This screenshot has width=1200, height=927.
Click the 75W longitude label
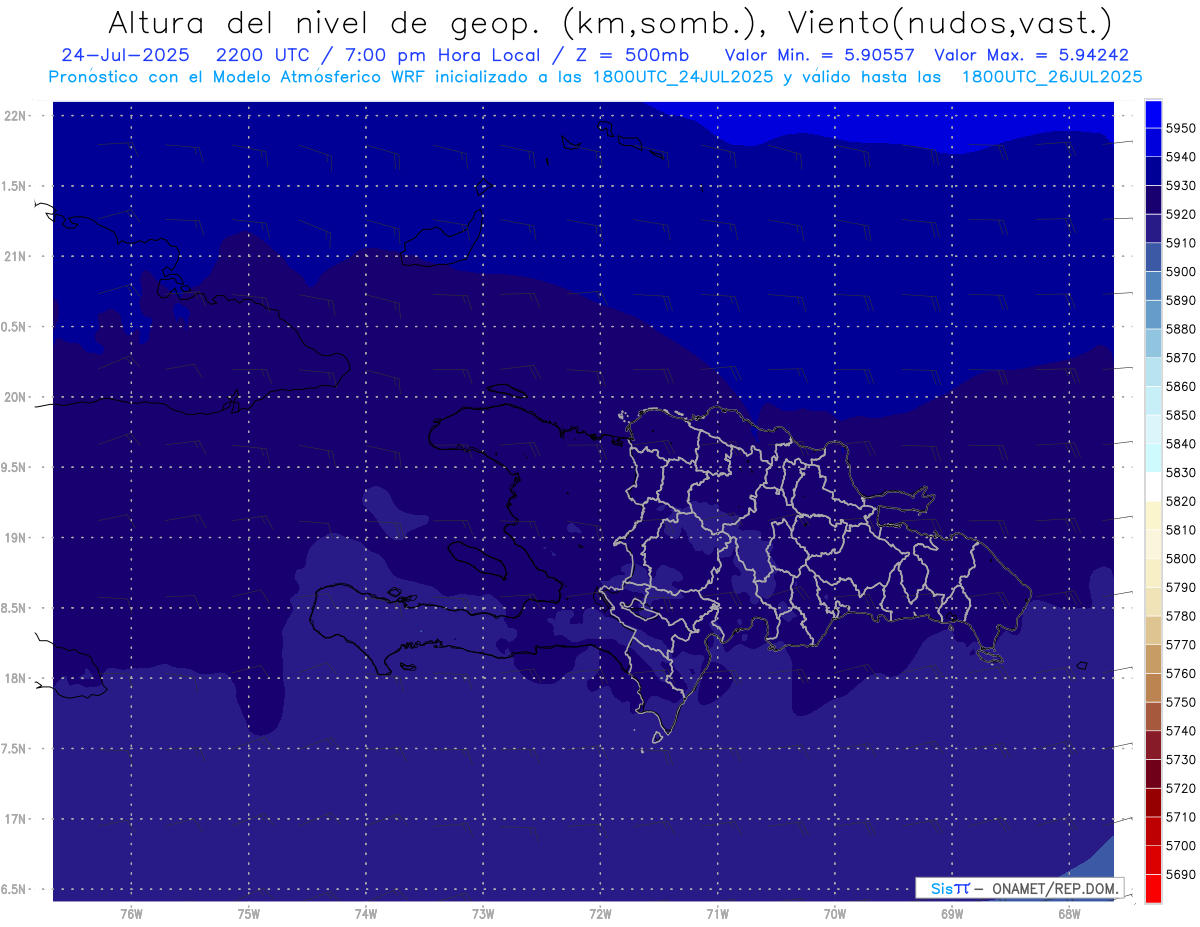point(249,914)
